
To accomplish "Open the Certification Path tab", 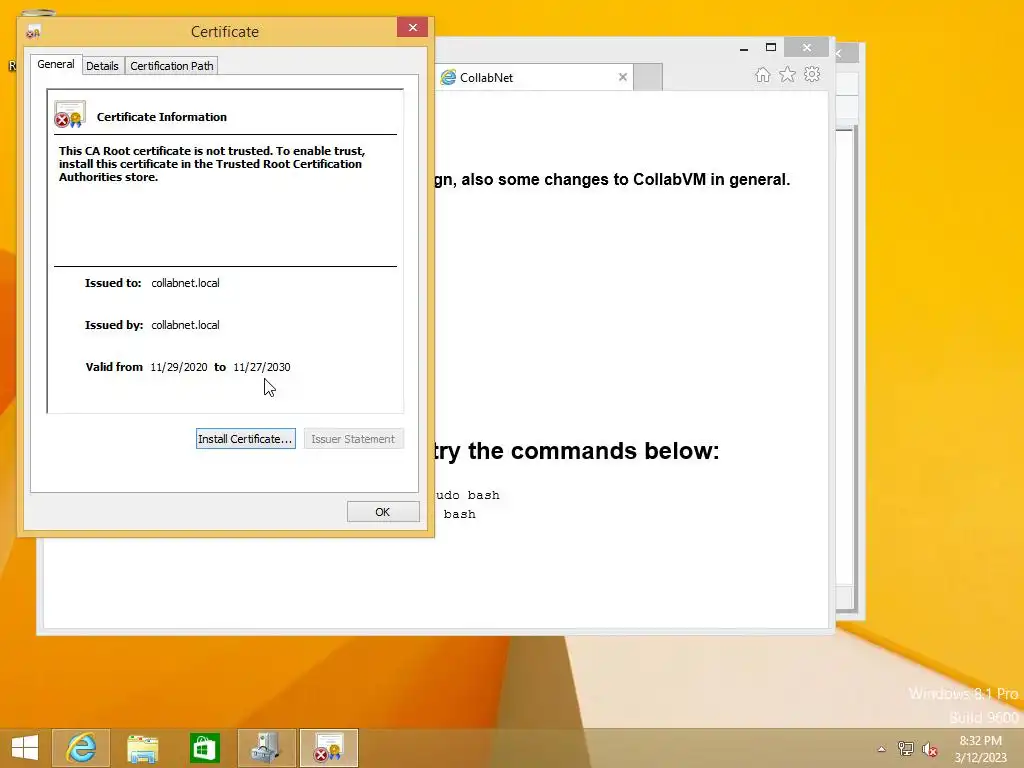I will (x=172, y=66).
